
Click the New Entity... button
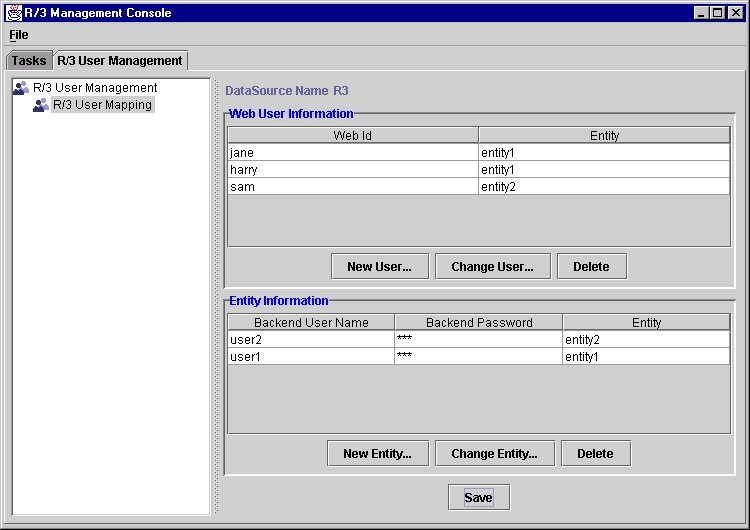pos(378,453)
